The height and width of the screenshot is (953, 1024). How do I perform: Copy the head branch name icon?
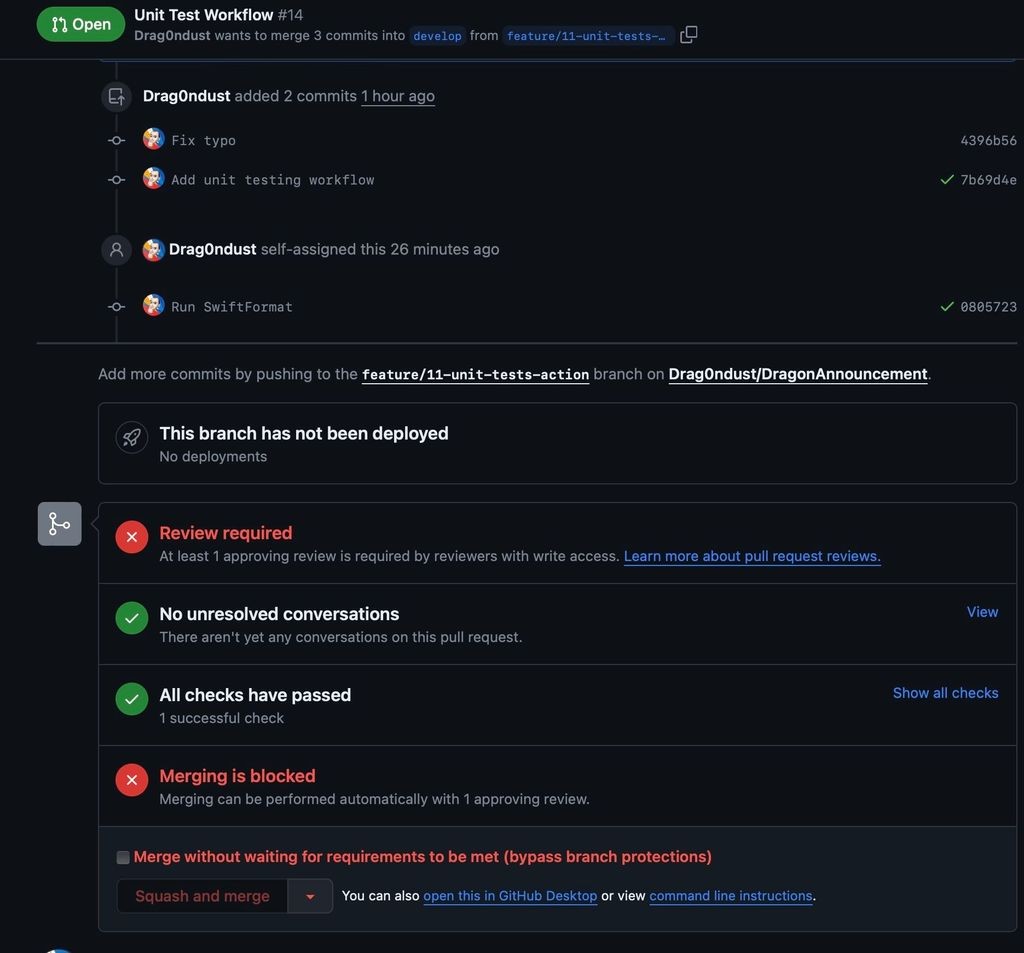[x=688, y=35]
